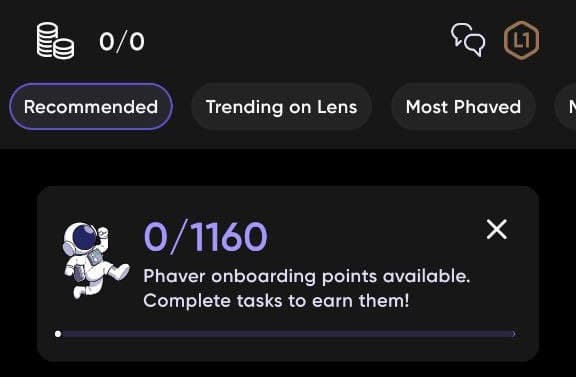Open the chat bubbles messages icon

[468, 40]
